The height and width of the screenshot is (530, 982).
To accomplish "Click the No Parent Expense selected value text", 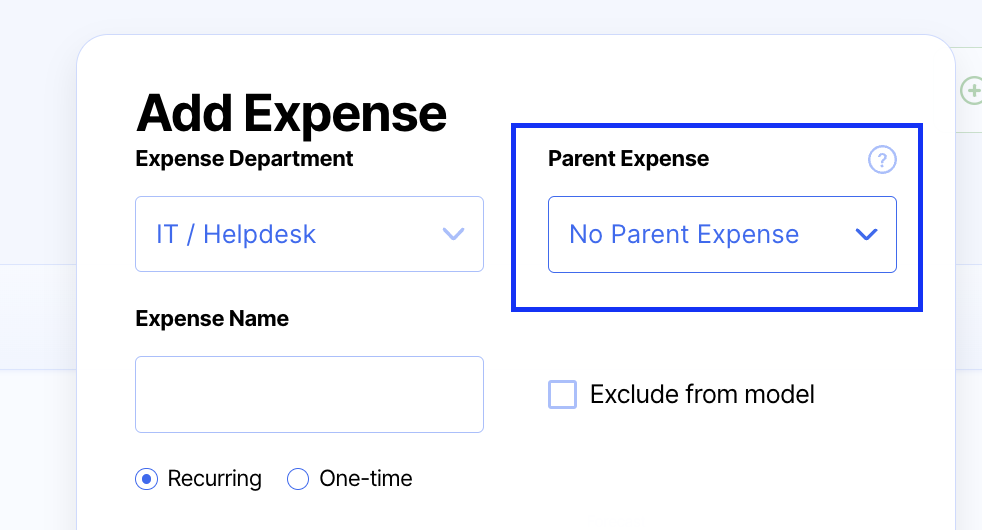I will pyautogui.click(x=684, y=235).
